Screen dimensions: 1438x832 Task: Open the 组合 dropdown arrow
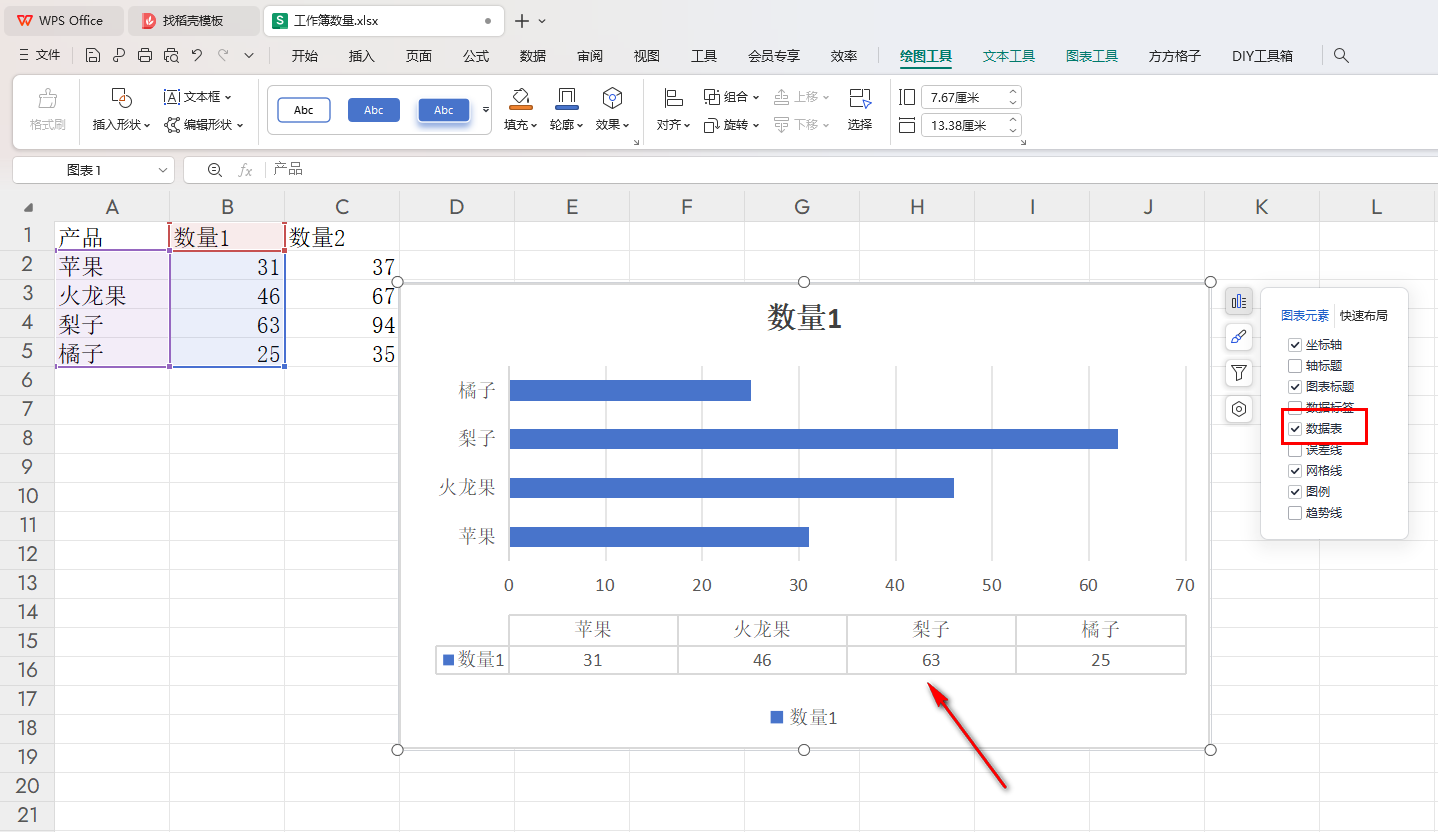coord(756,97)
